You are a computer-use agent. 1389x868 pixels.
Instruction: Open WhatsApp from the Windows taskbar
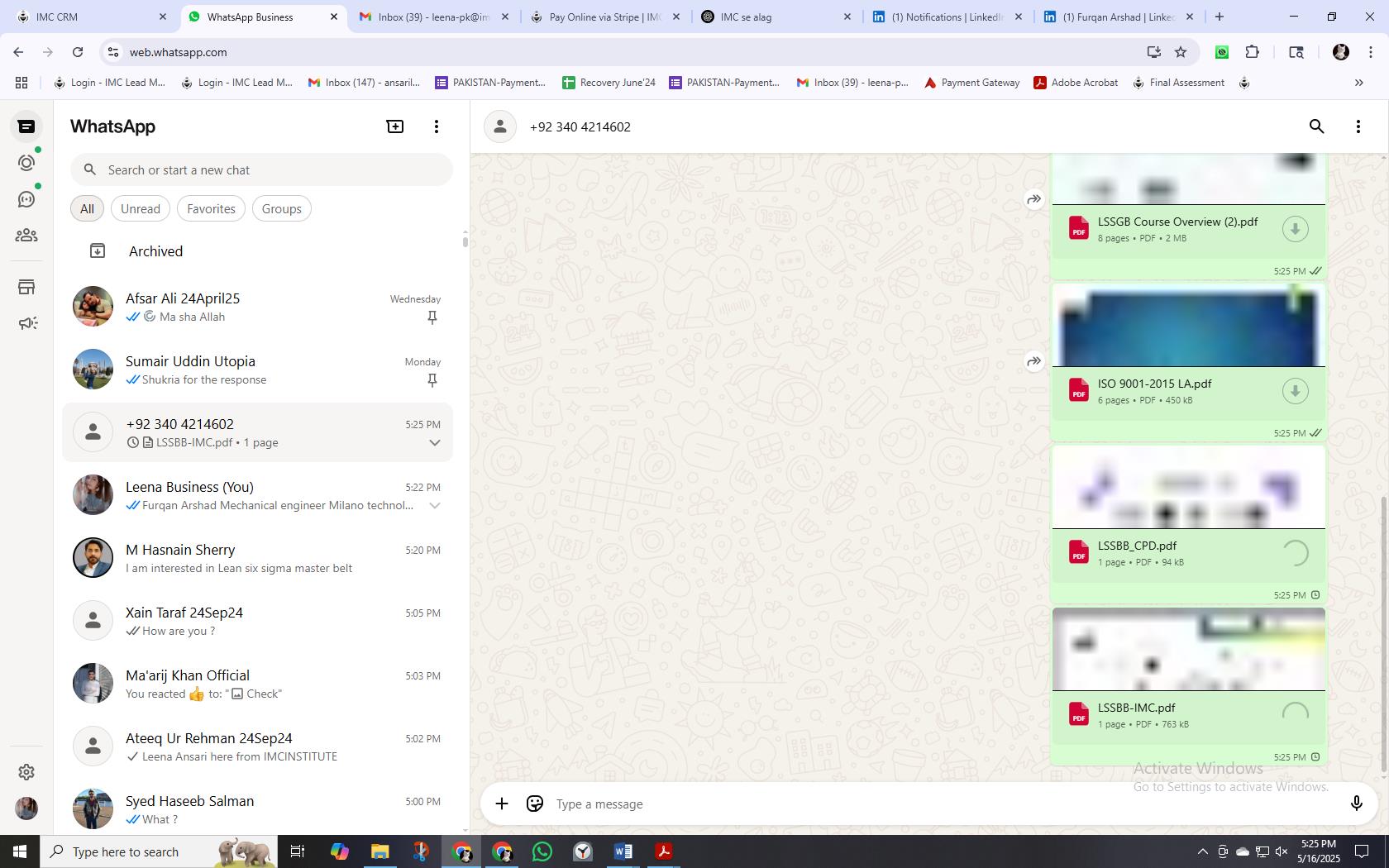[x=542, y=851]
